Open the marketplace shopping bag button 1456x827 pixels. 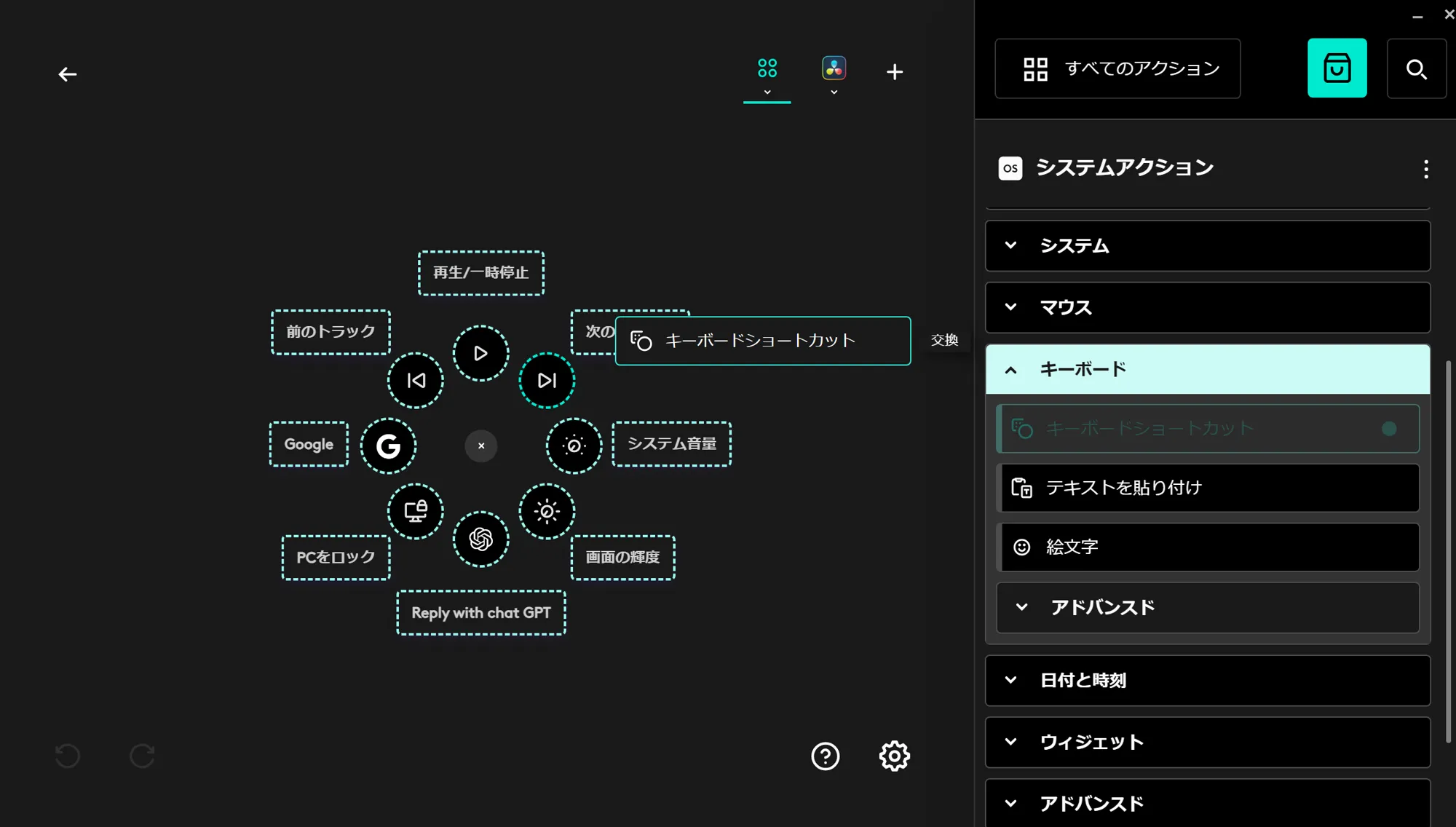(x=1337, y=68)
